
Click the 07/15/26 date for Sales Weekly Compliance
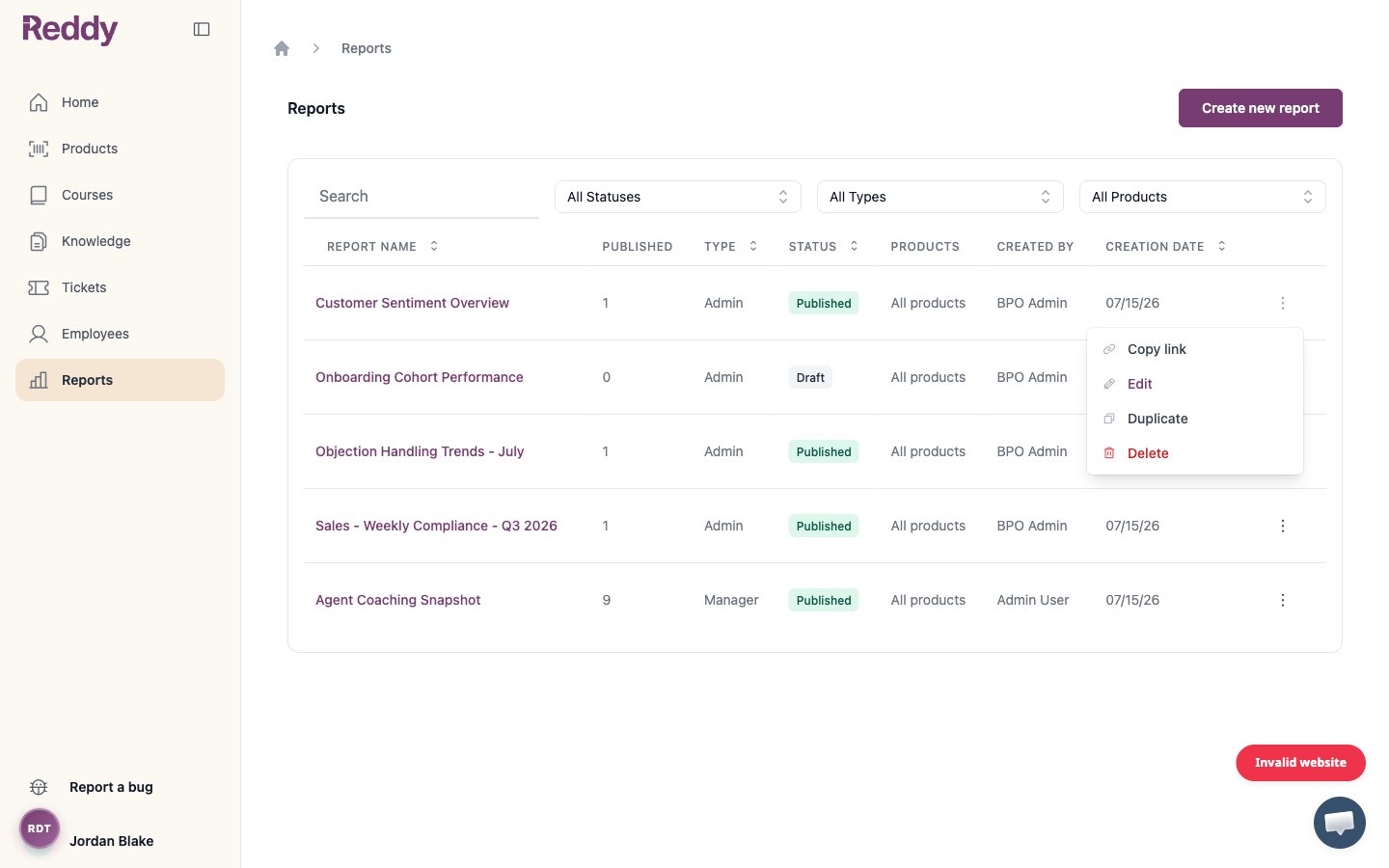point(1132,526)
